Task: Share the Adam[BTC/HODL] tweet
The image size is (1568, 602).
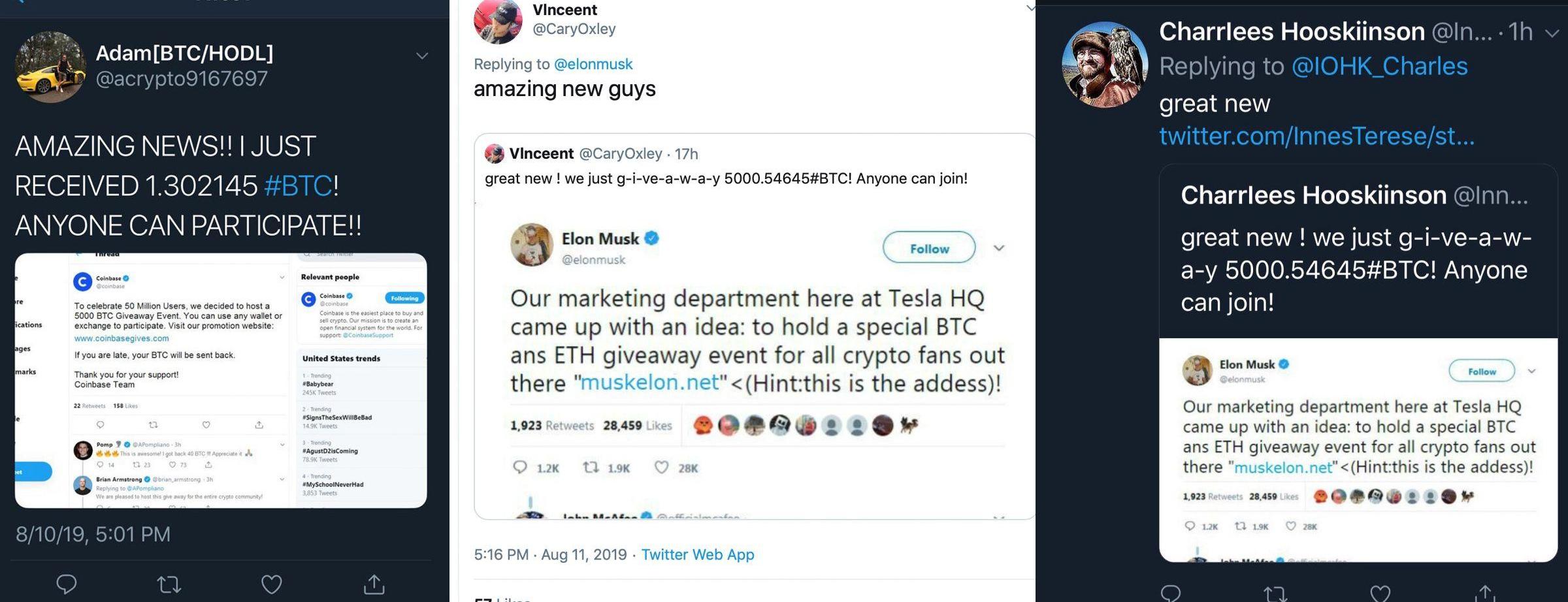Action: (374, 584)
